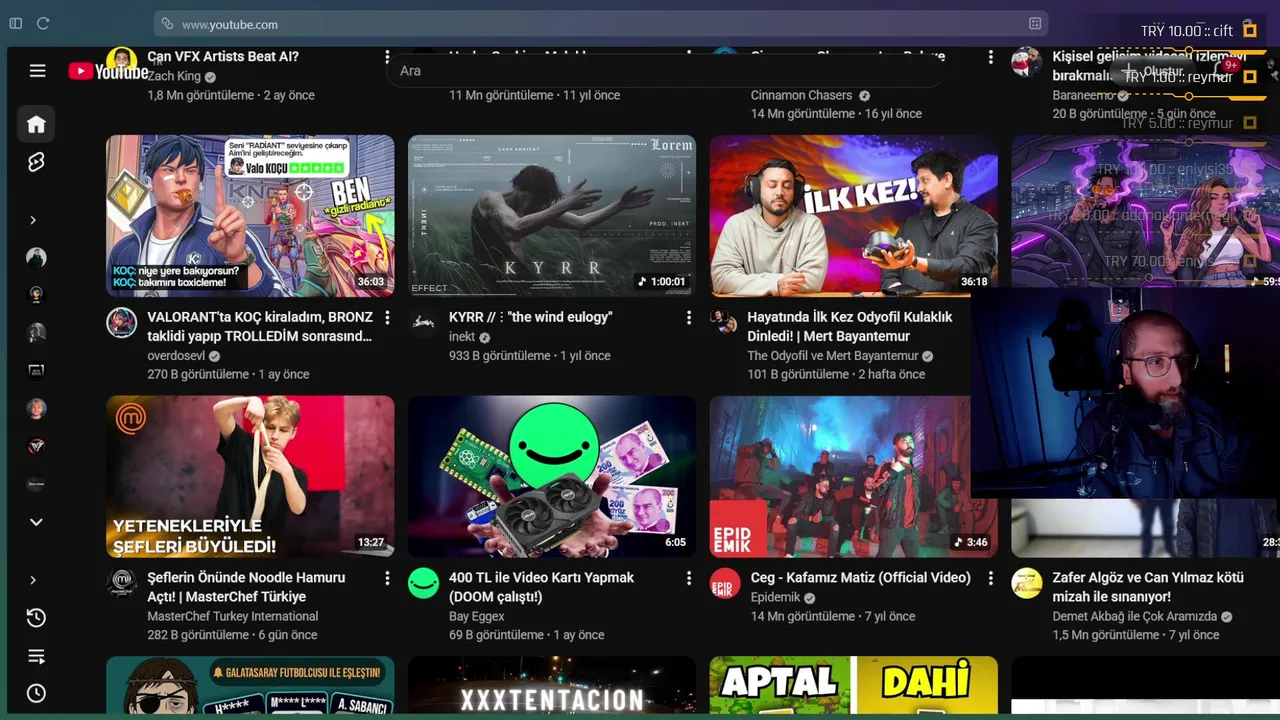This screenshot has width=1280, height=720.
Task: Expand the lower sidebar section chevron above History
Action: point(33,580)
